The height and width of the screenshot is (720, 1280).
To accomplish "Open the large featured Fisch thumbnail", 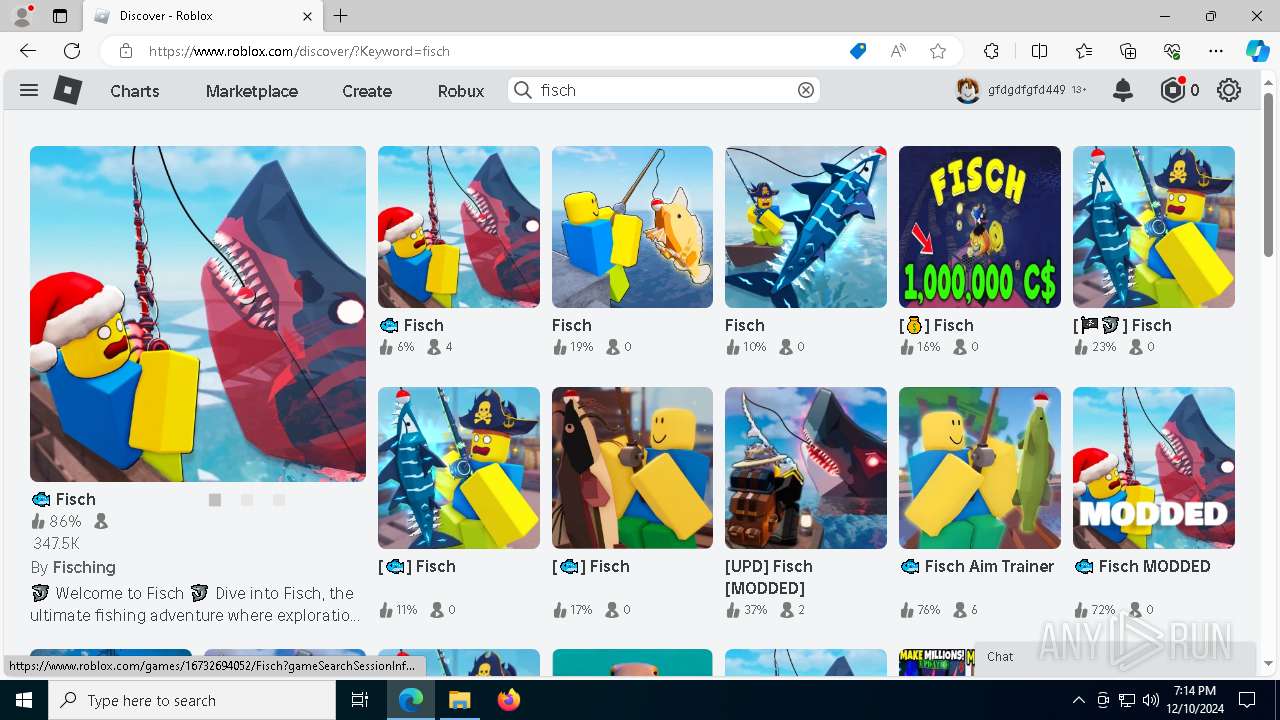I will [x=198, y=314].
